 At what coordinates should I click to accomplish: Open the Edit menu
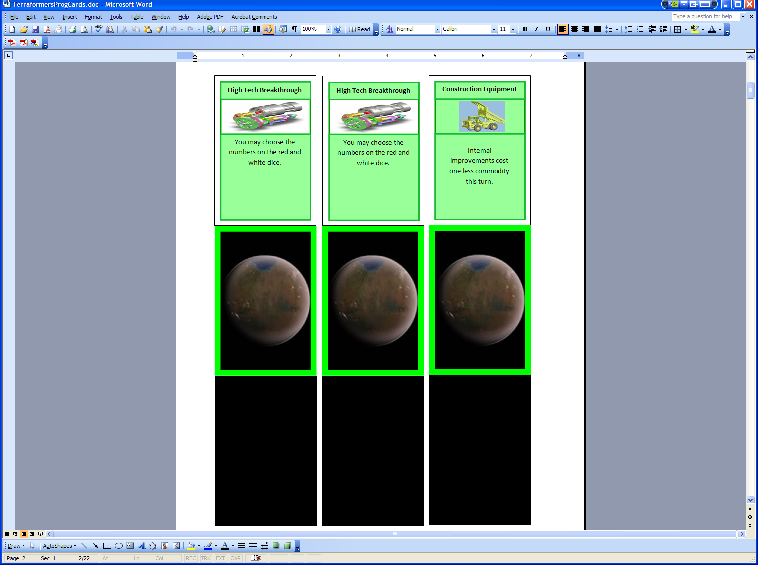point(31,17)
